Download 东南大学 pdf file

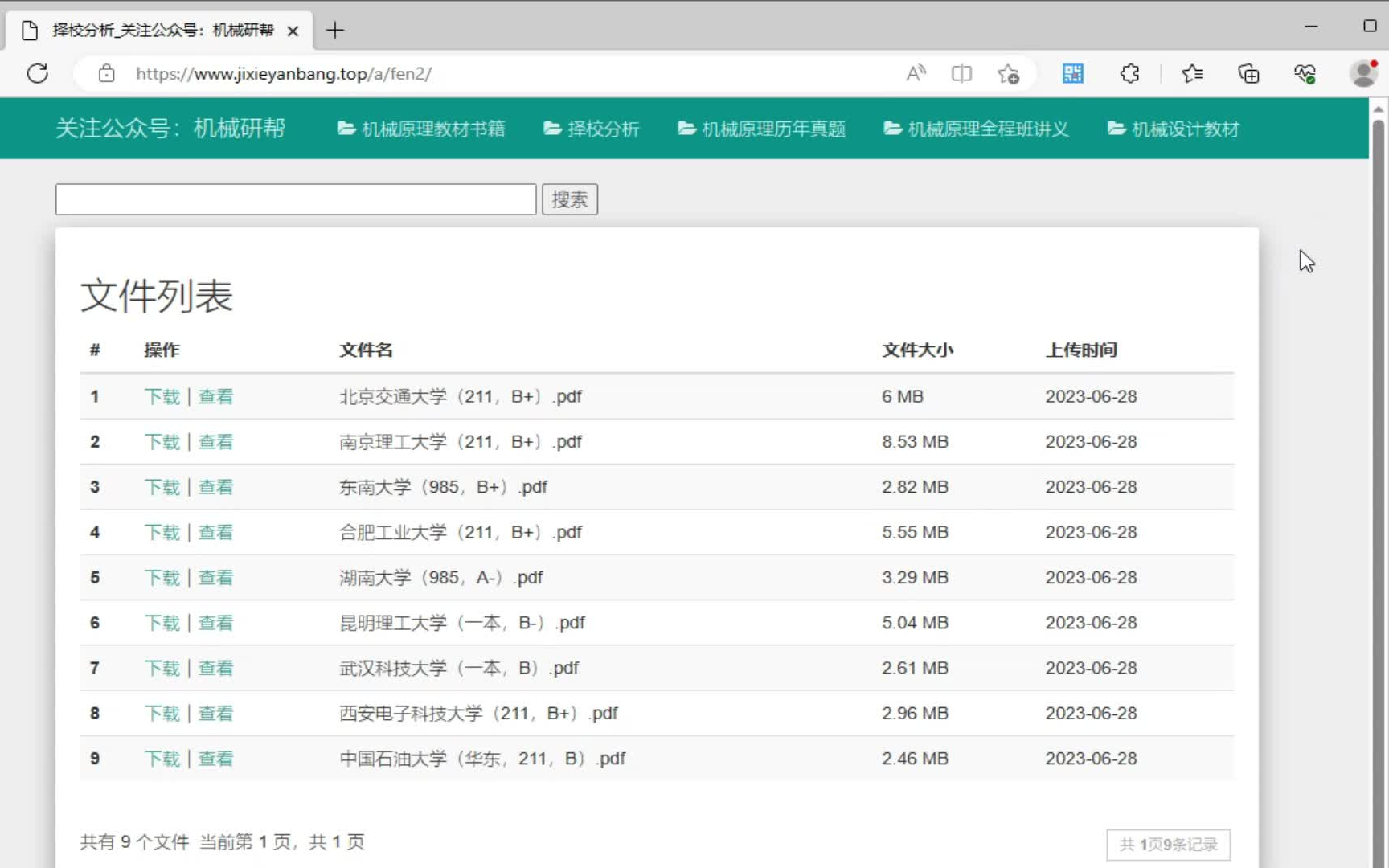(x=162, y=487)
